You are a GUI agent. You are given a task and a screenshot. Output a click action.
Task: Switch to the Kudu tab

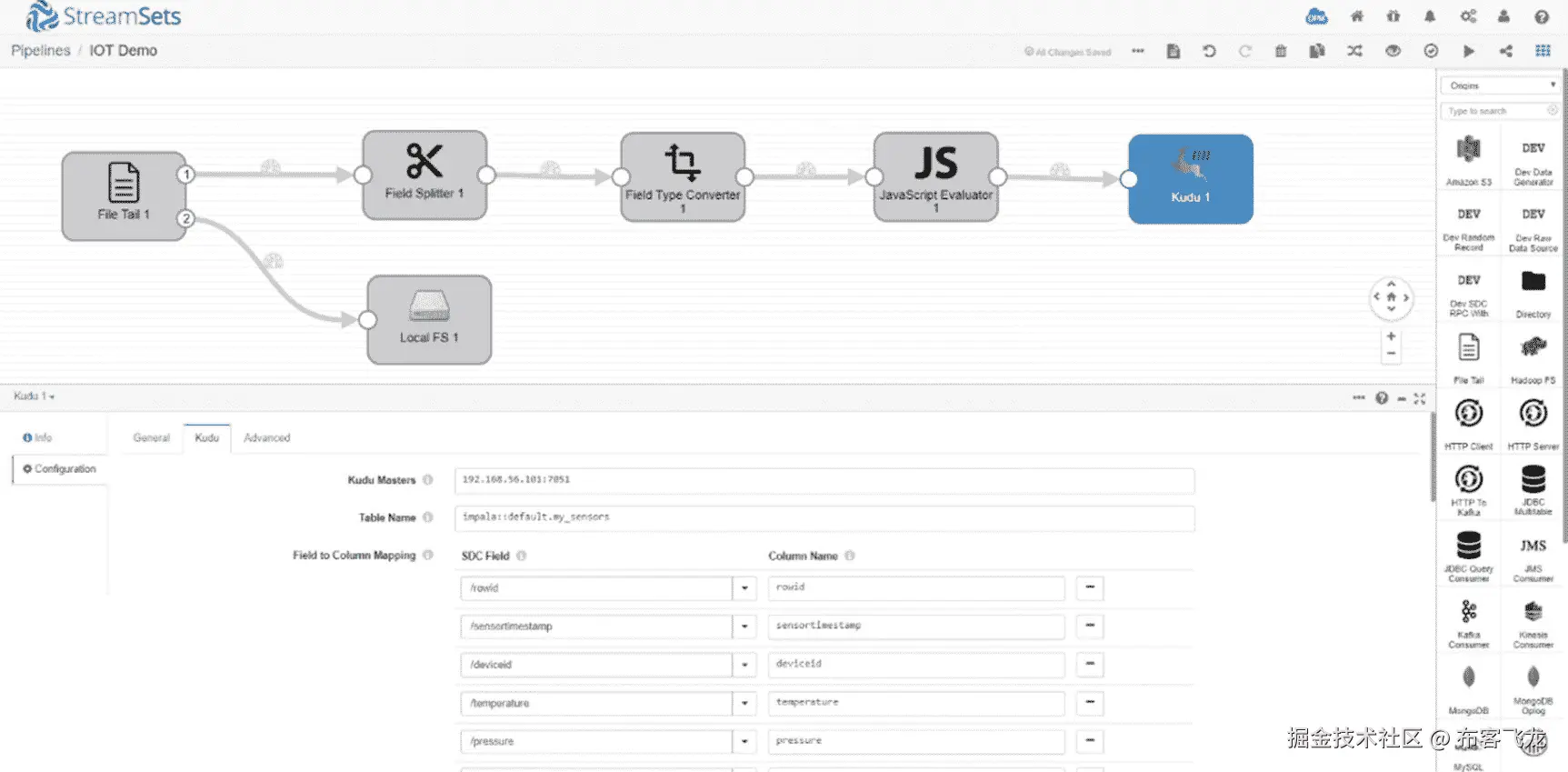click(207, 438)
